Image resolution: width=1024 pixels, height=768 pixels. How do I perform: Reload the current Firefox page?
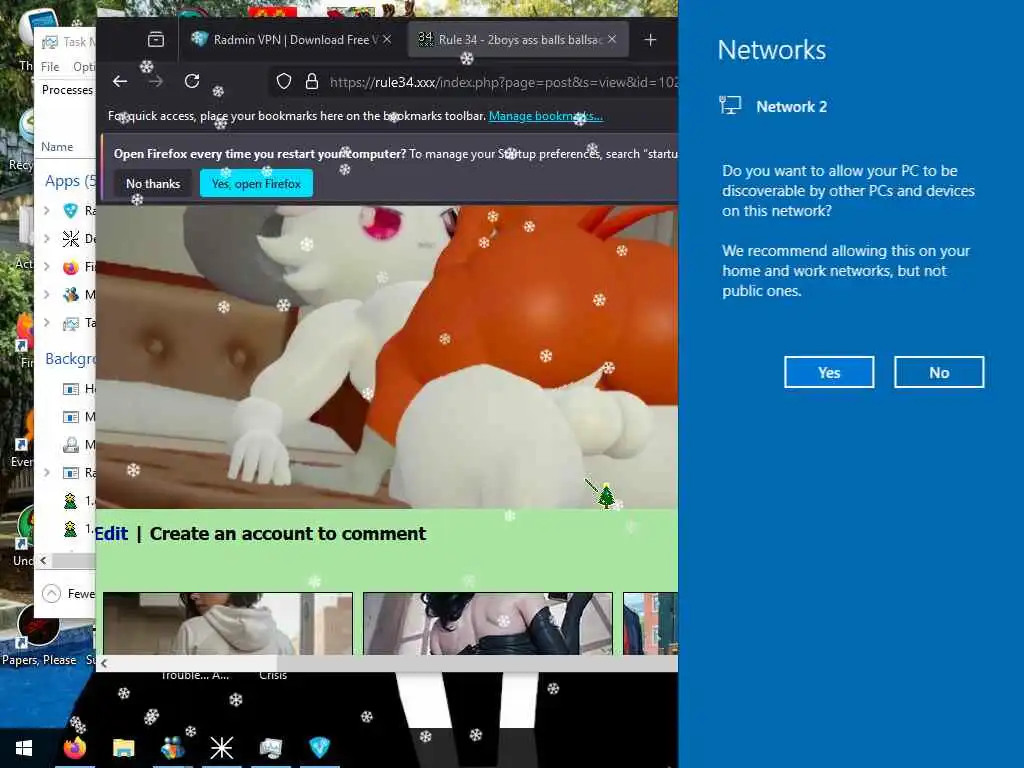(191, 81)
